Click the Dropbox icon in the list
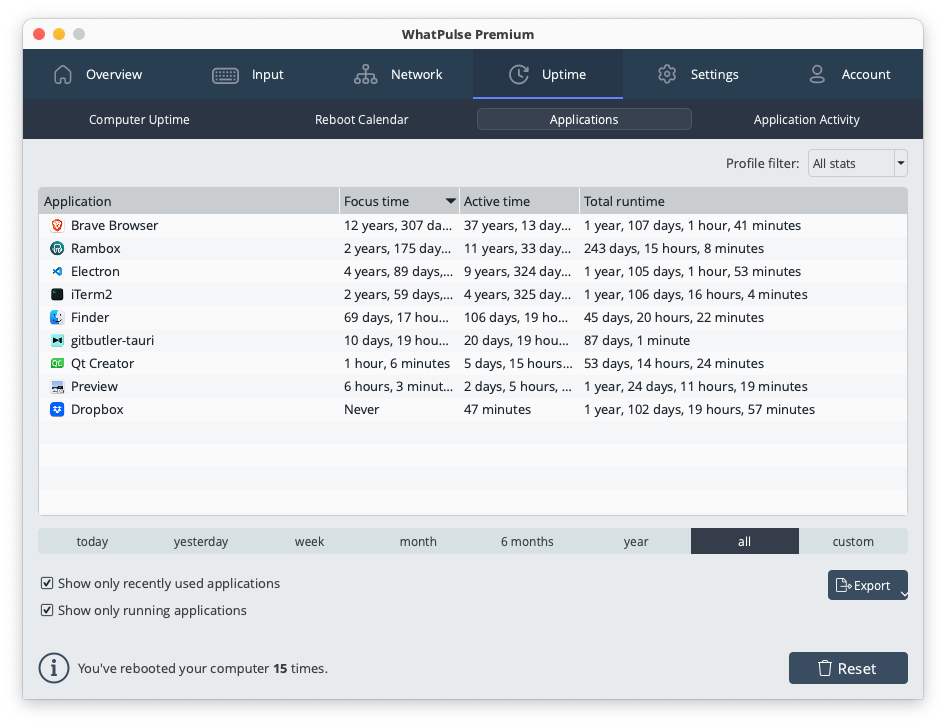The height and width of the screenshot is (726, 946). (56, 409)
